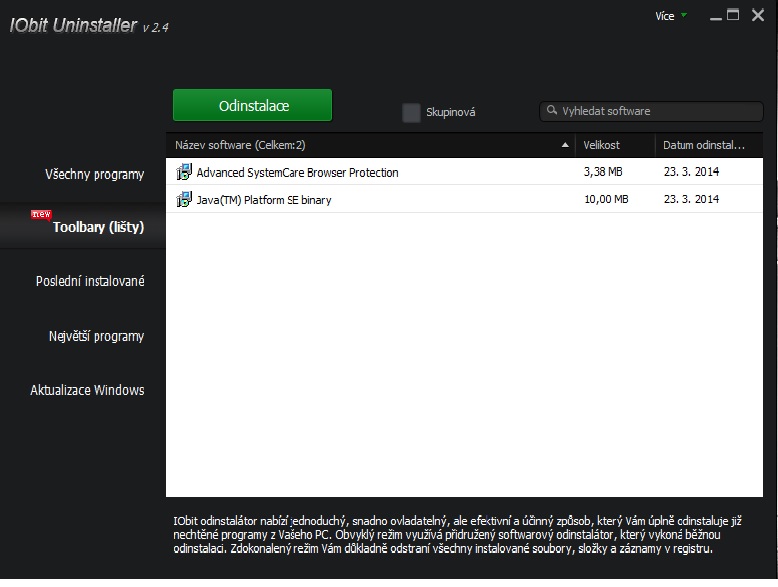This screenshot has height=587, width=778.
Task: Click the IObit Uninstaller v 2.4 title
Action: pyautogui.click(x=89, y=25)
